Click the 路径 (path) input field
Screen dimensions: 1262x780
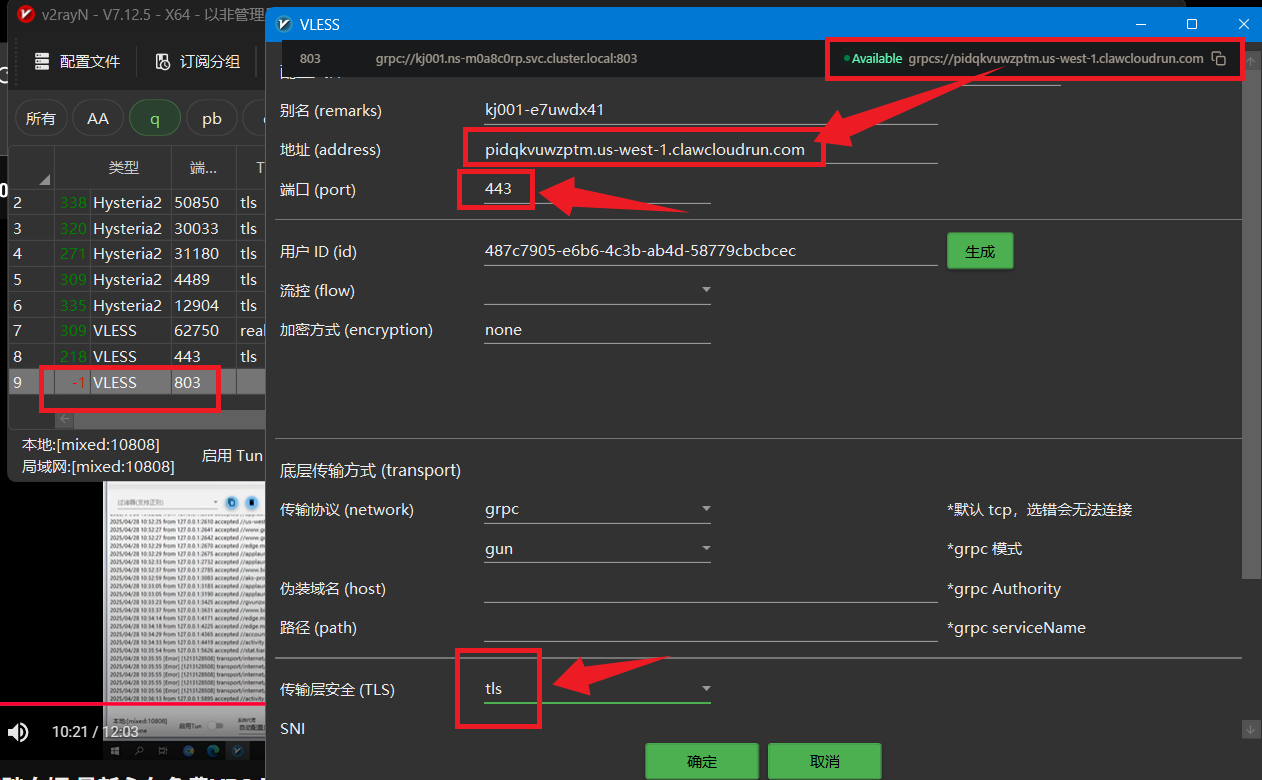[x=710, y=628]
